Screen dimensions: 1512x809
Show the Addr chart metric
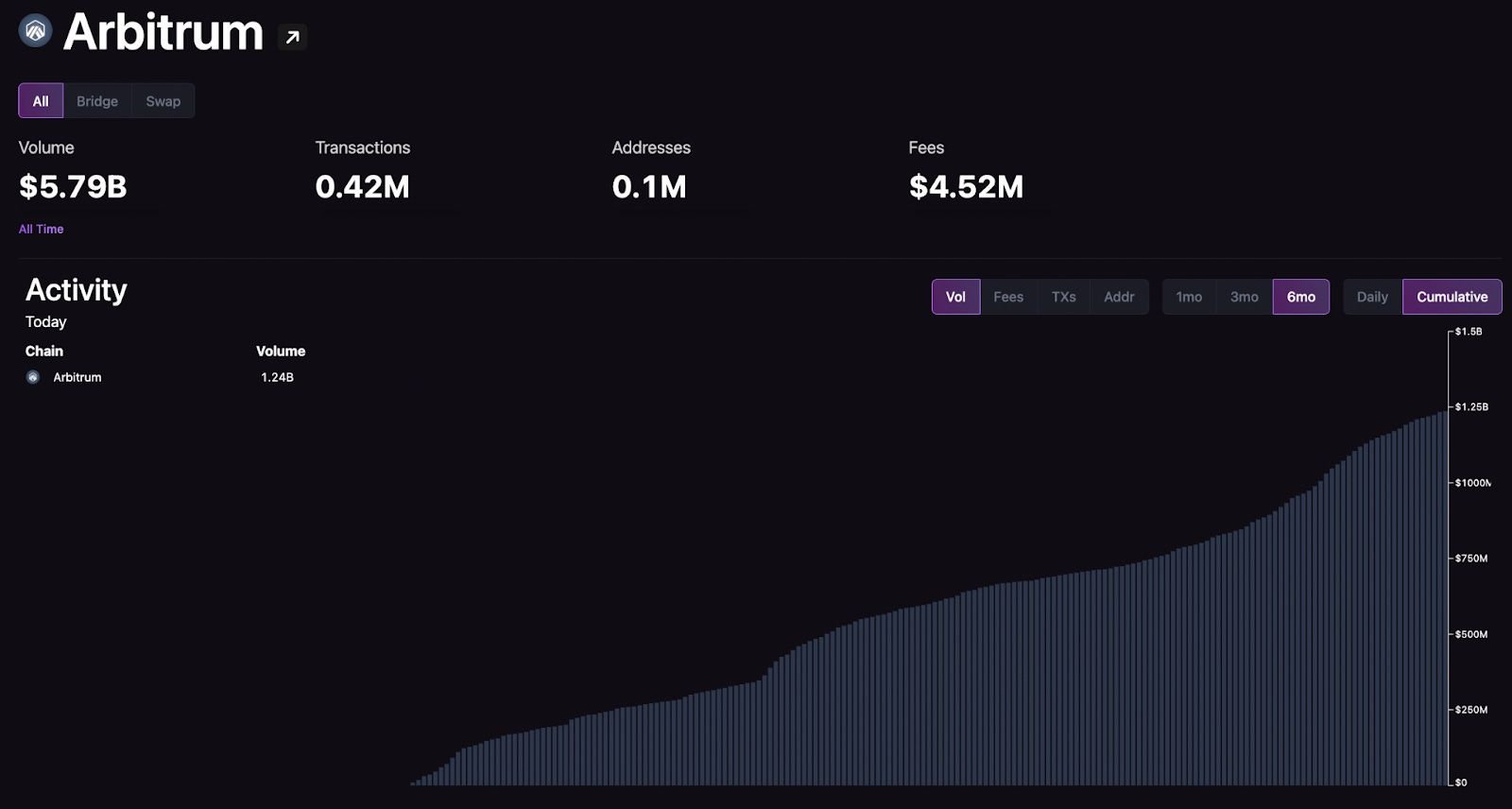1119,297
